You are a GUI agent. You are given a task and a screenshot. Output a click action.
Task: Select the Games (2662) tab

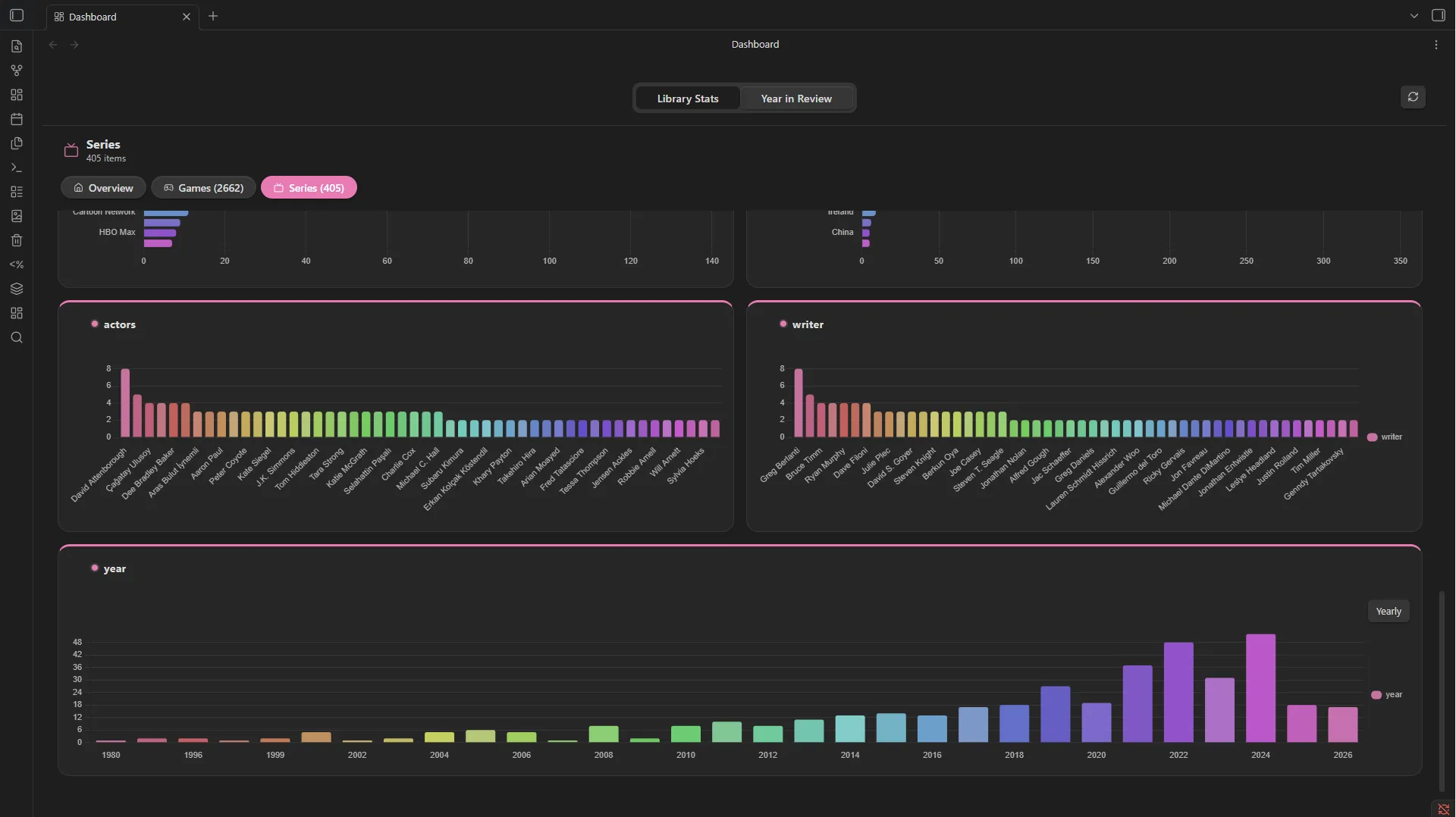tap(203, 188)
